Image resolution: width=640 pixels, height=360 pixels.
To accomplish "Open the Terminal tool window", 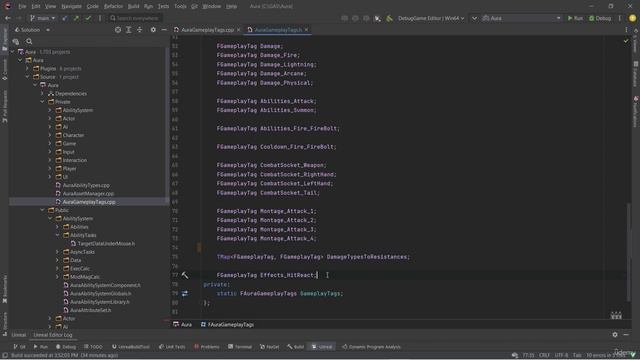I will coord(240,347).
